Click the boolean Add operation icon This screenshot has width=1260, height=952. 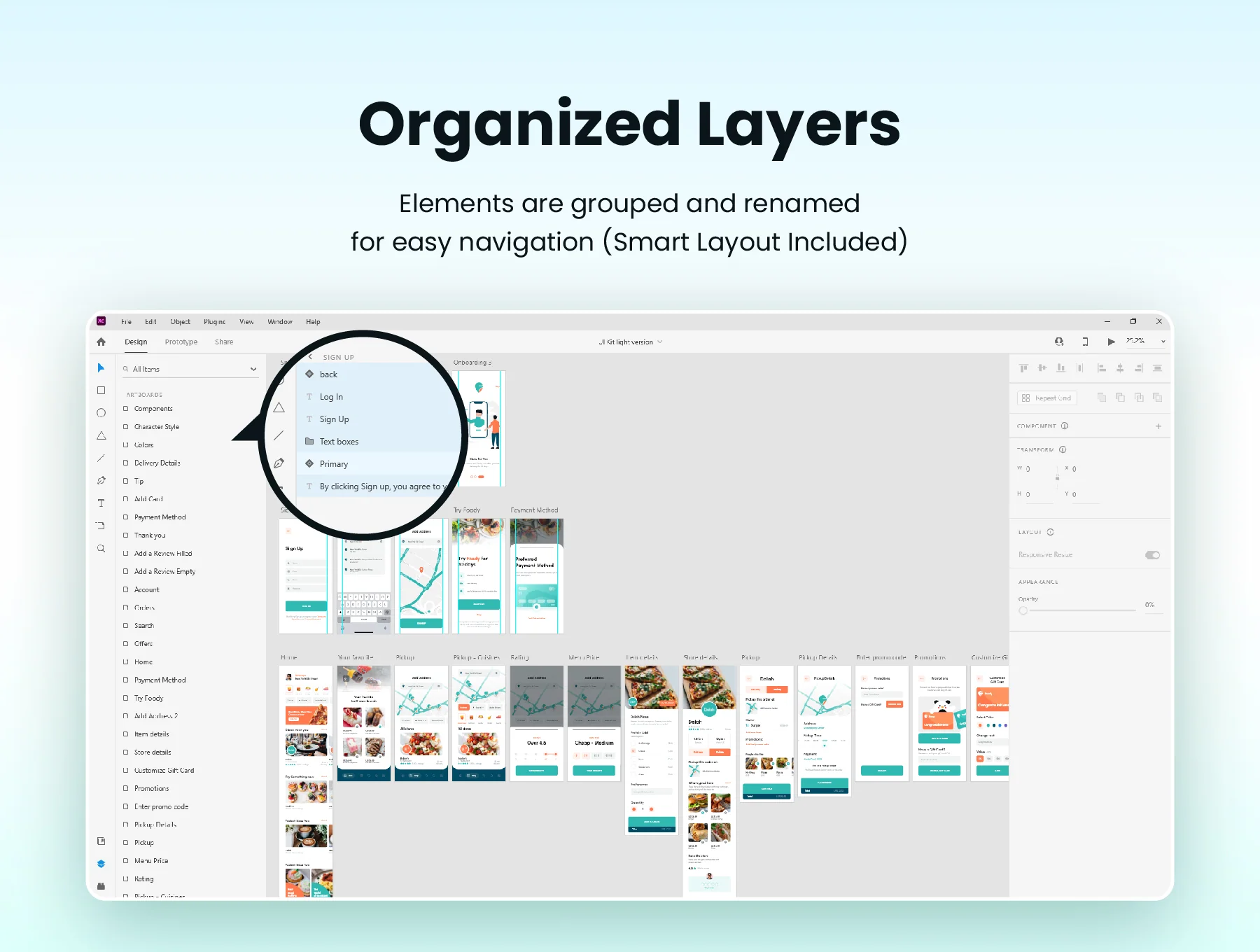click(1102, 398)
